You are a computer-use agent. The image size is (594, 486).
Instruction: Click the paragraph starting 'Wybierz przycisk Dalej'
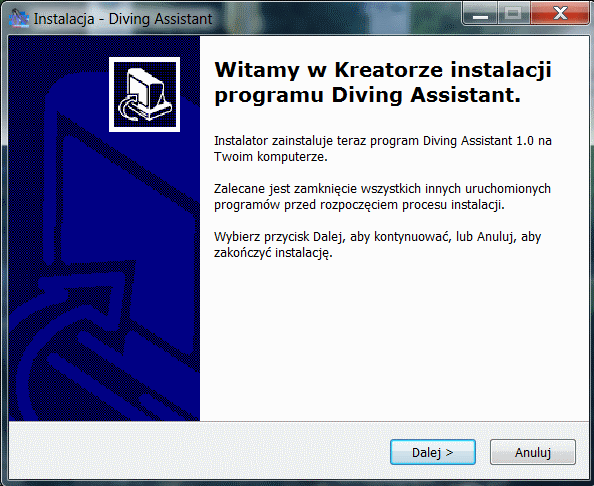[x=377, y=245]
